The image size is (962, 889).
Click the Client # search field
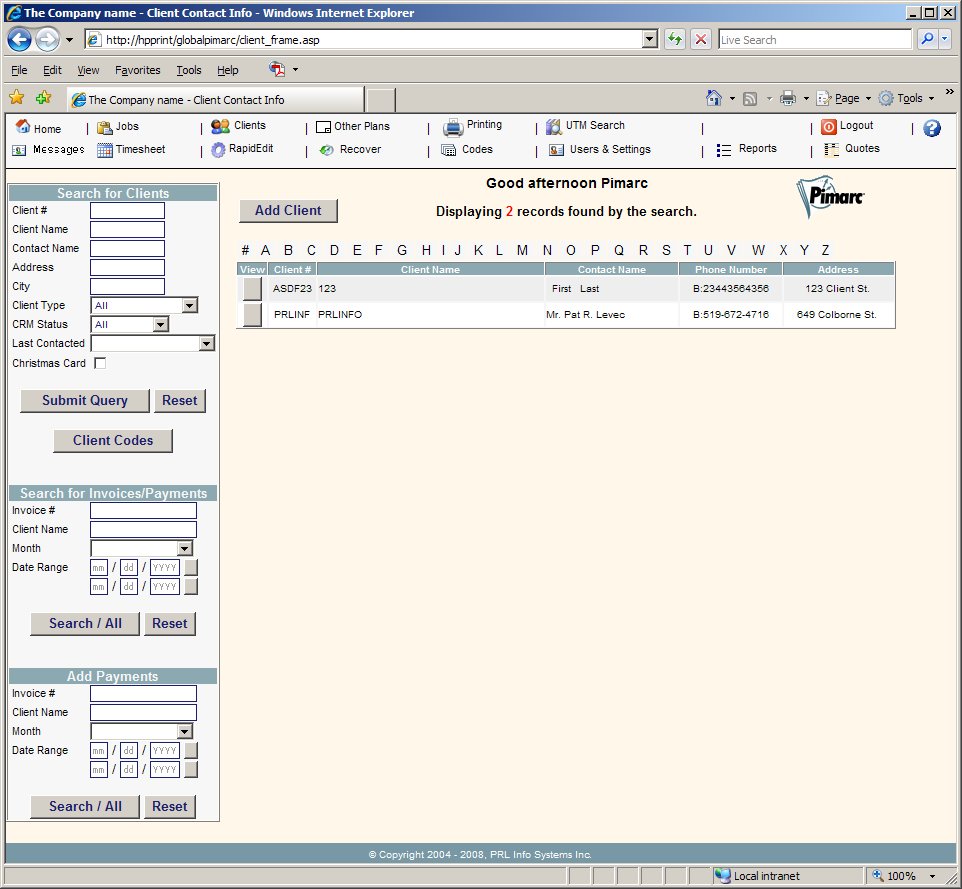[128, 210]
